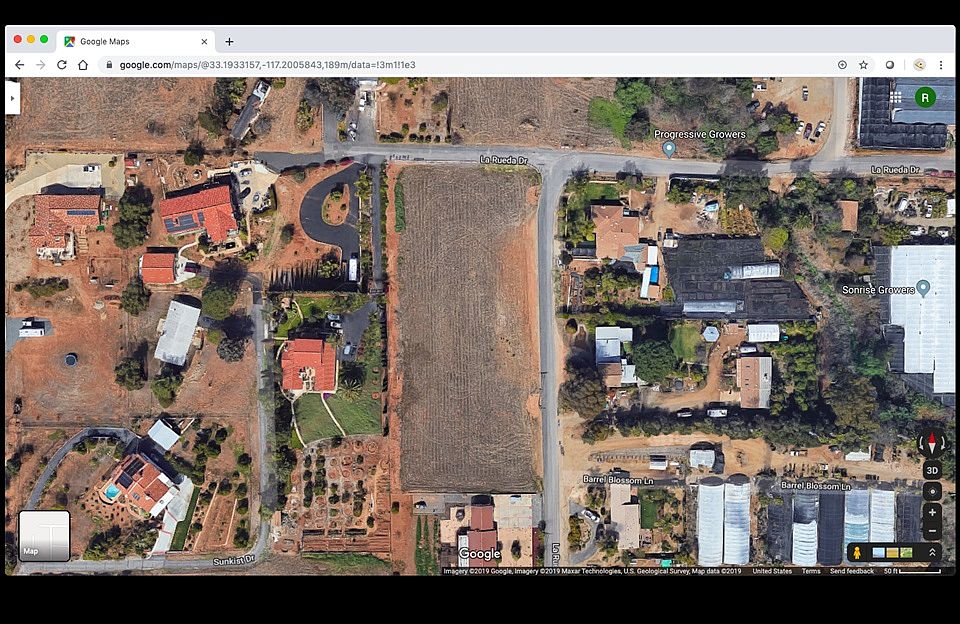Click Send feedback link

(852, 571)
